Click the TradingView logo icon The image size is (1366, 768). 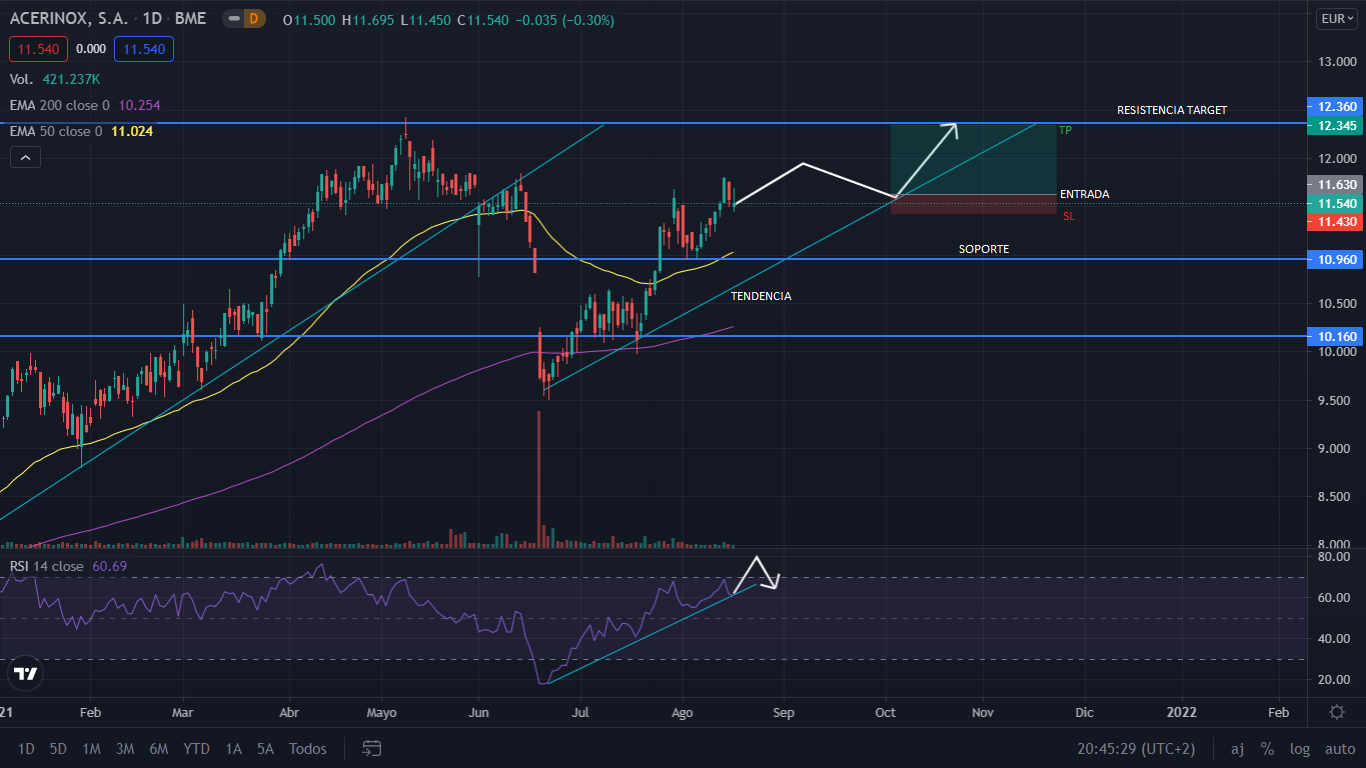(26, 673)
